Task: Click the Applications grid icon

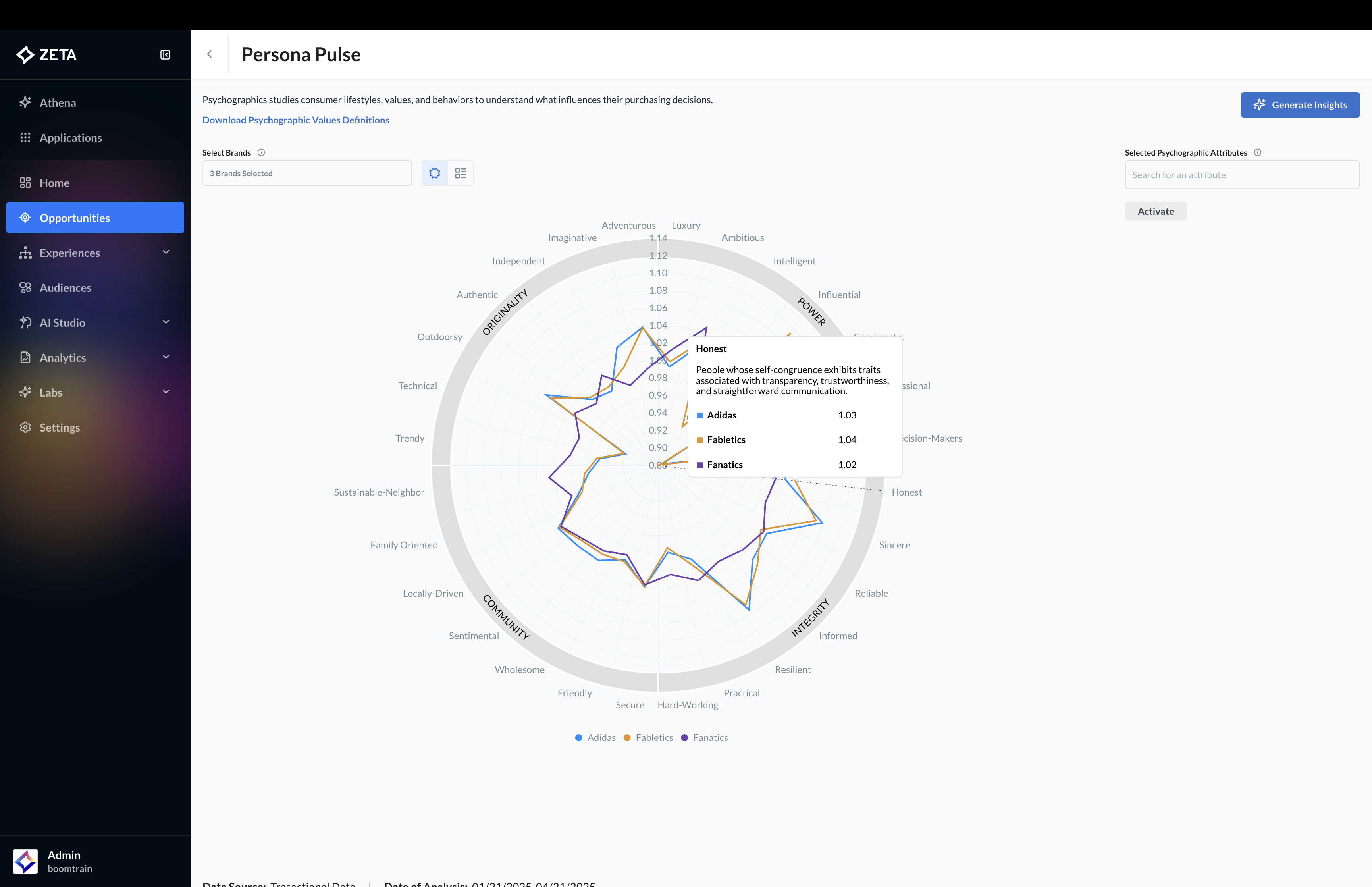Action: (x=25, y=138)
